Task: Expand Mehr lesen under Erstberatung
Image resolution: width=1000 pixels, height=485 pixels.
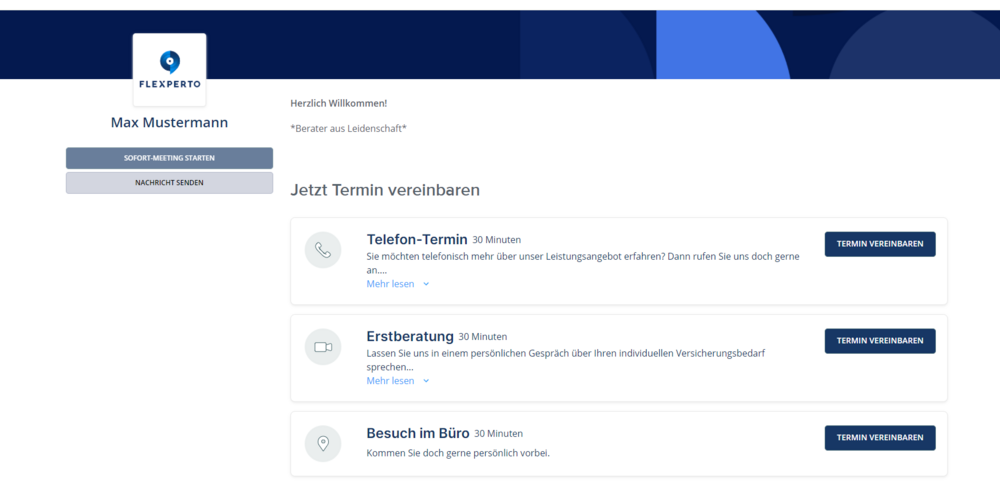Action: pos(390,381)
